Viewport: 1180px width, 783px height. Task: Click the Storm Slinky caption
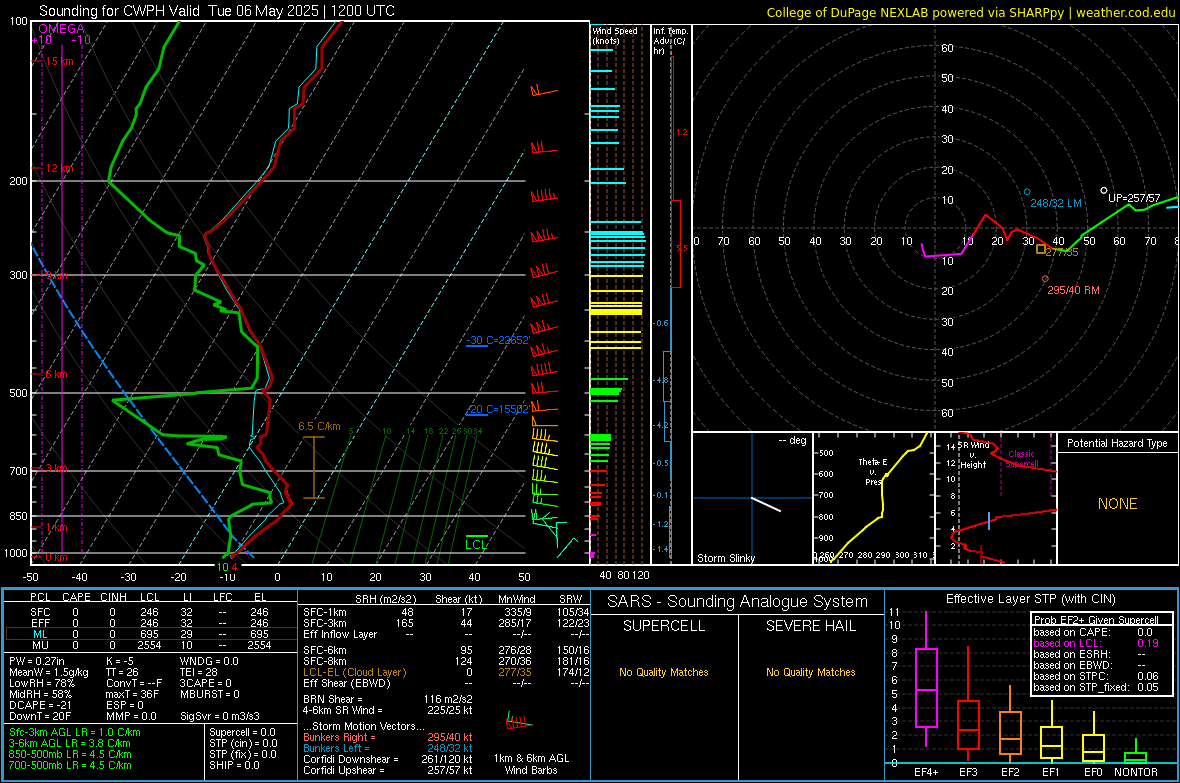726,558
